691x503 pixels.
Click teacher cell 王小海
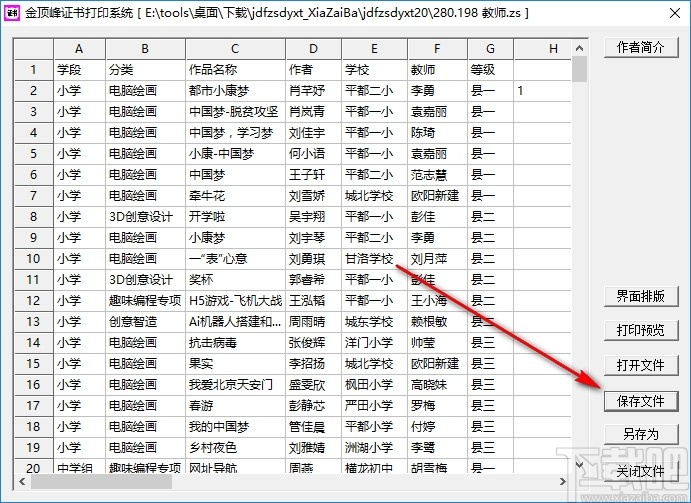click(437, 301)
